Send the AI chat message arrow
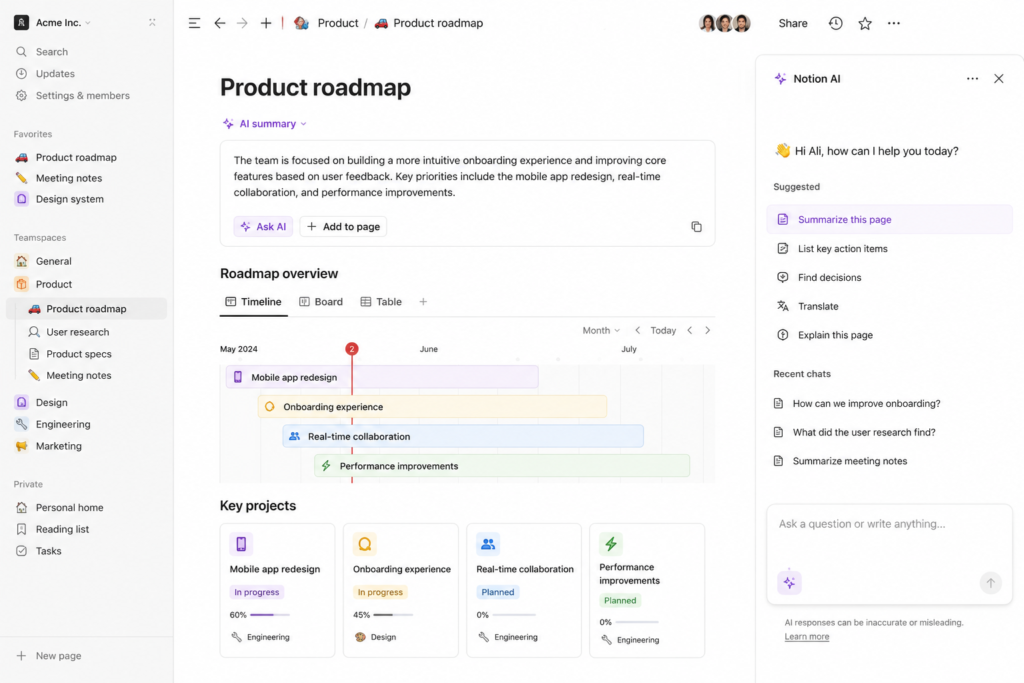1024x683 pixels. [990, 582]
